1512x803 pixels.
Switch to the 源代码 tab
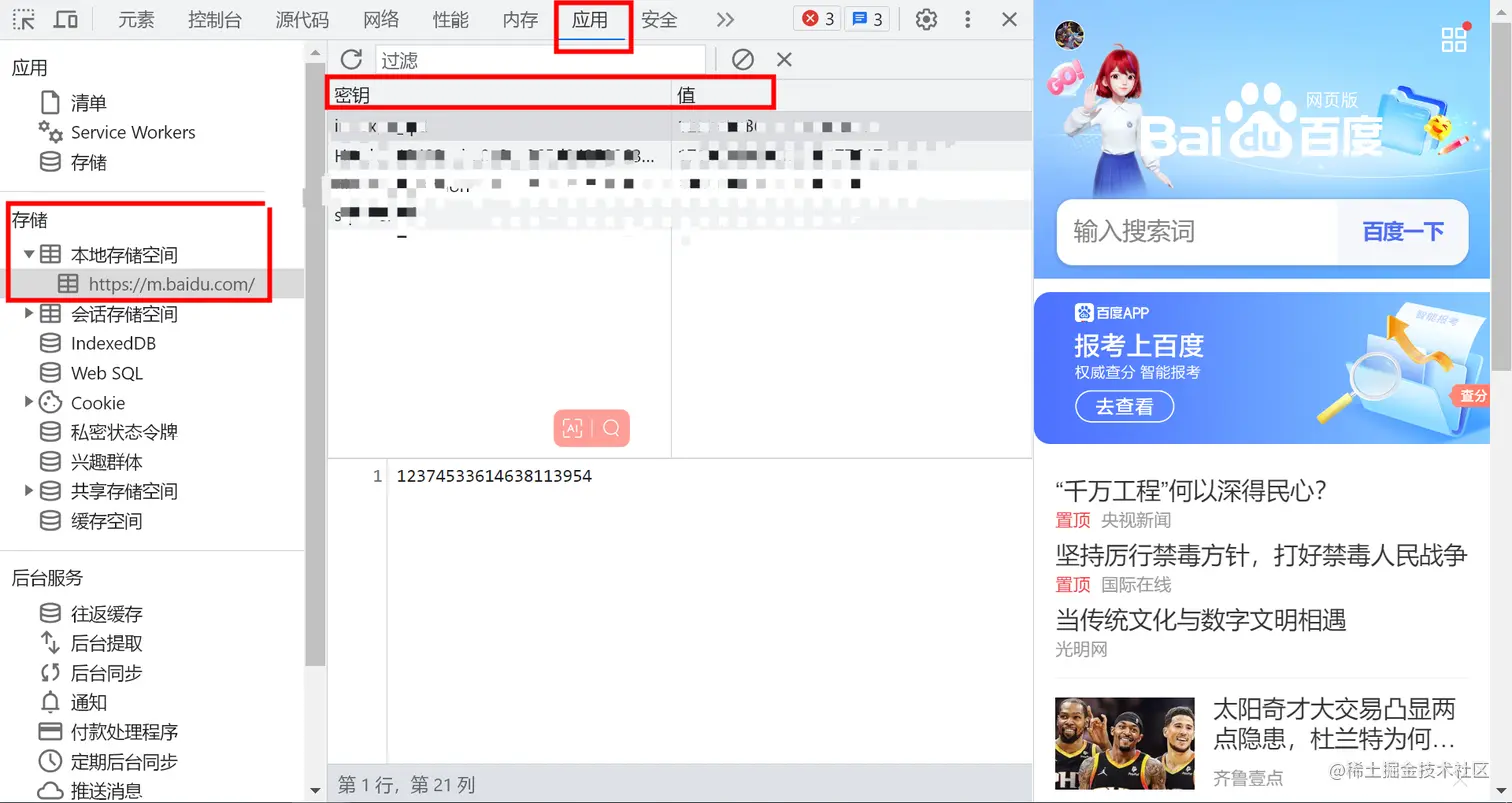click(x=302, y=19)
